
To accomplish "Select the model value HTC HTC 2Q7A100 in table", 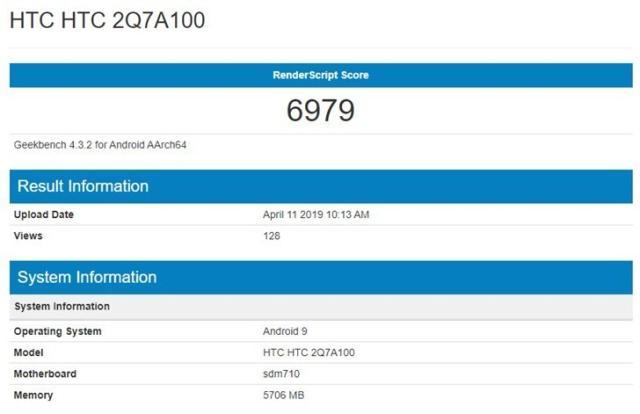I will coord(309,353).
